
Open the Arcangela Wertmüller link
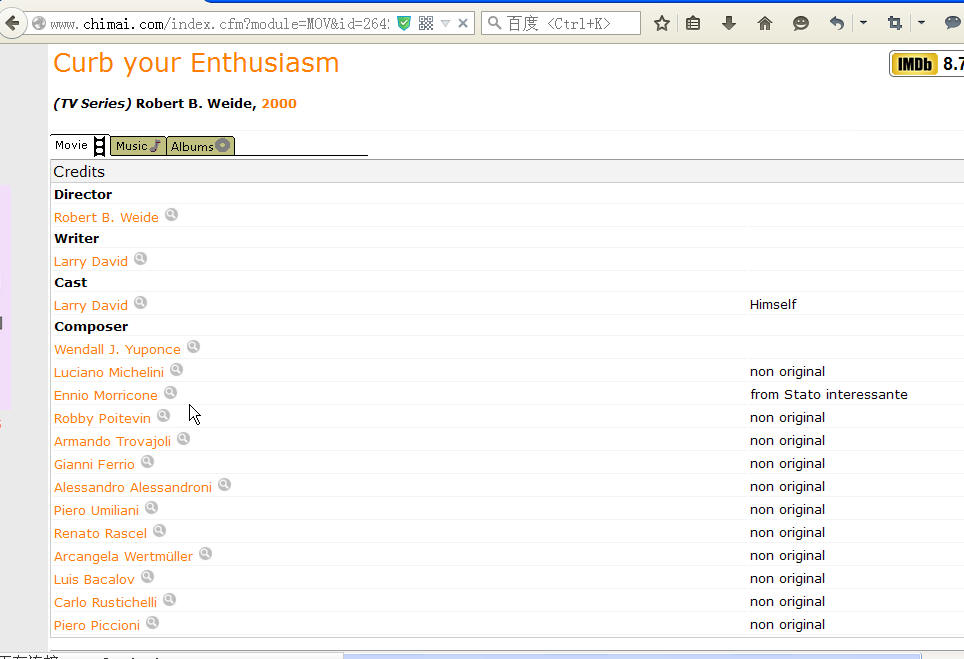pyautogui.click(x=124, y=557)
